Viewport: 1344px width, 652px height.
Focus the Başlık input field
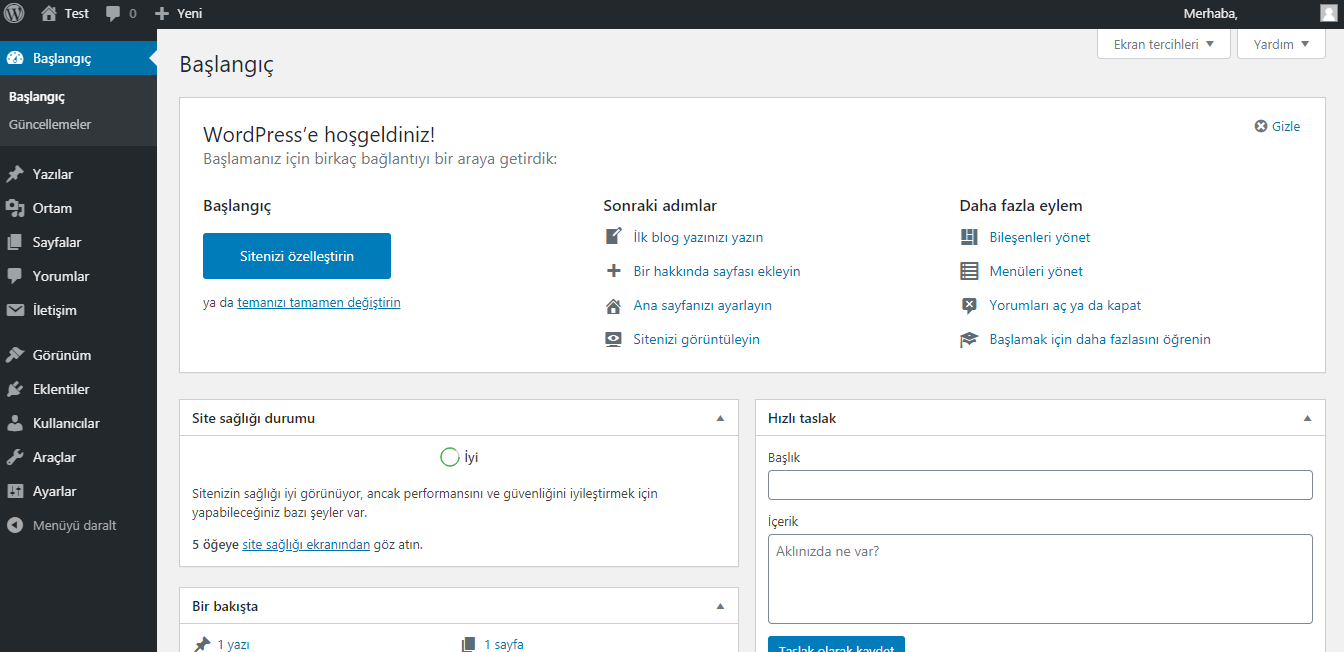click(1040, 485)
